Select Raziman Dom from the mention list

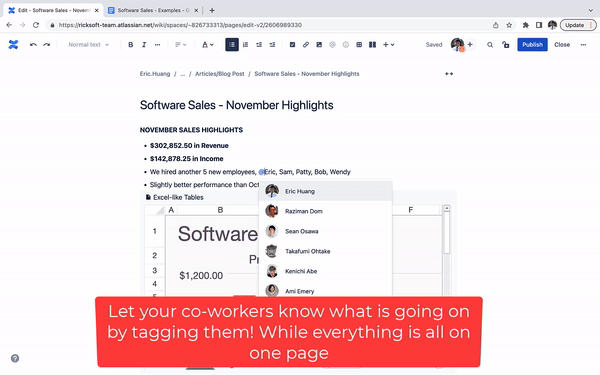click(x=325, y=211)
